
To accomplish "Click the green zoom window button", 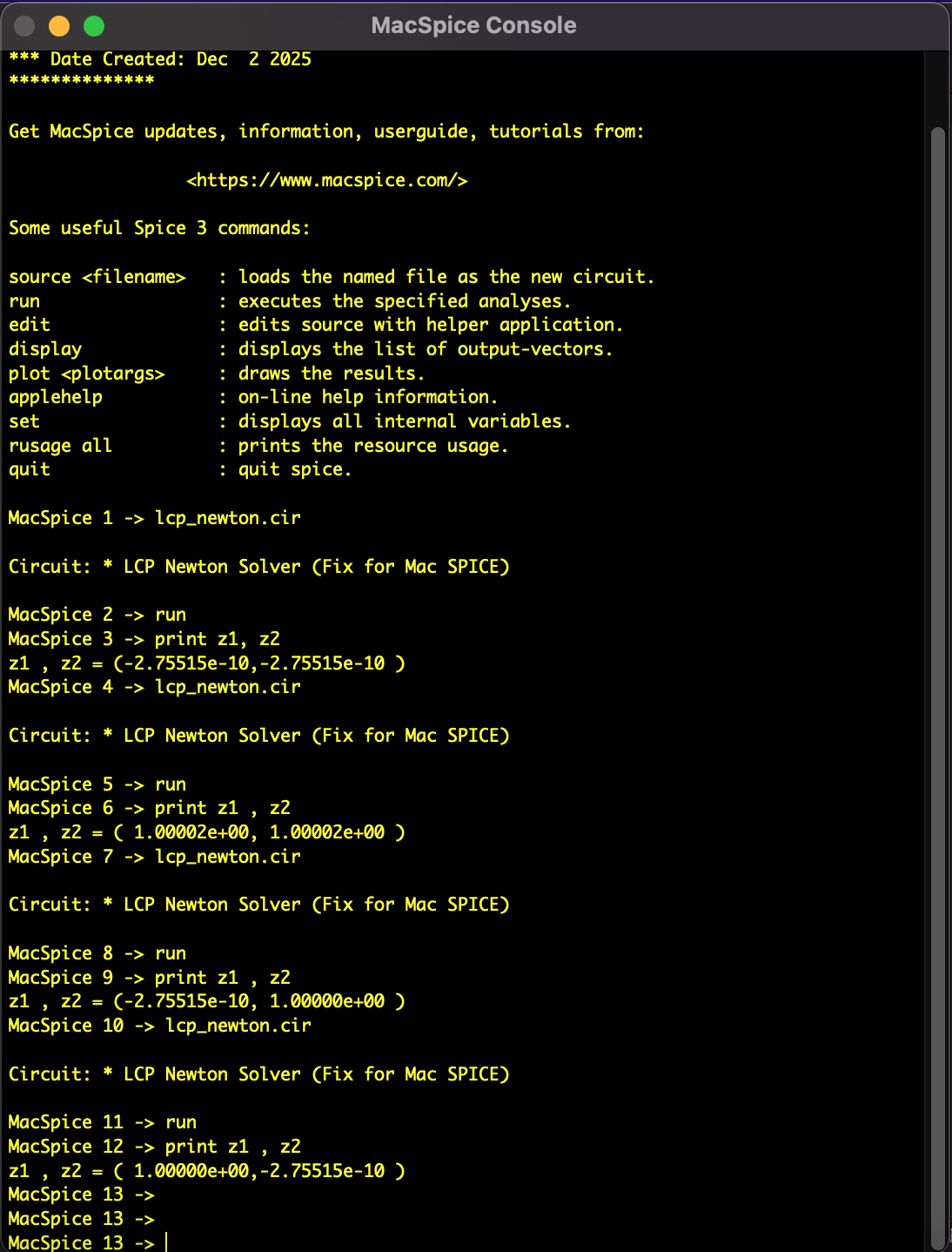I will pyautogui.click(x=94, y=26).
